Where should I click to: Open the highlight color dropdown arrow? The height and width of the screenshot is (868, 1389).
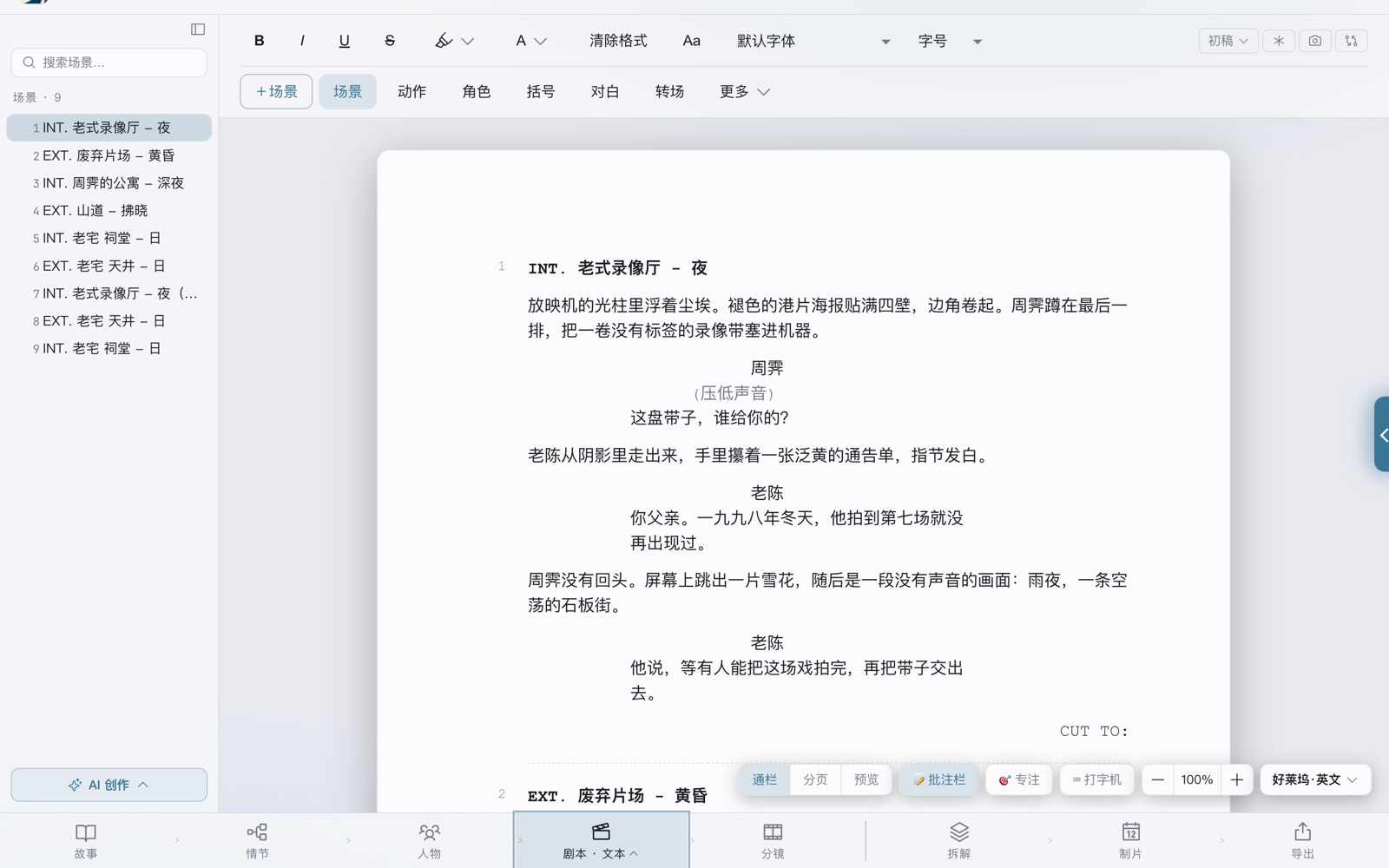pos(468,41)
